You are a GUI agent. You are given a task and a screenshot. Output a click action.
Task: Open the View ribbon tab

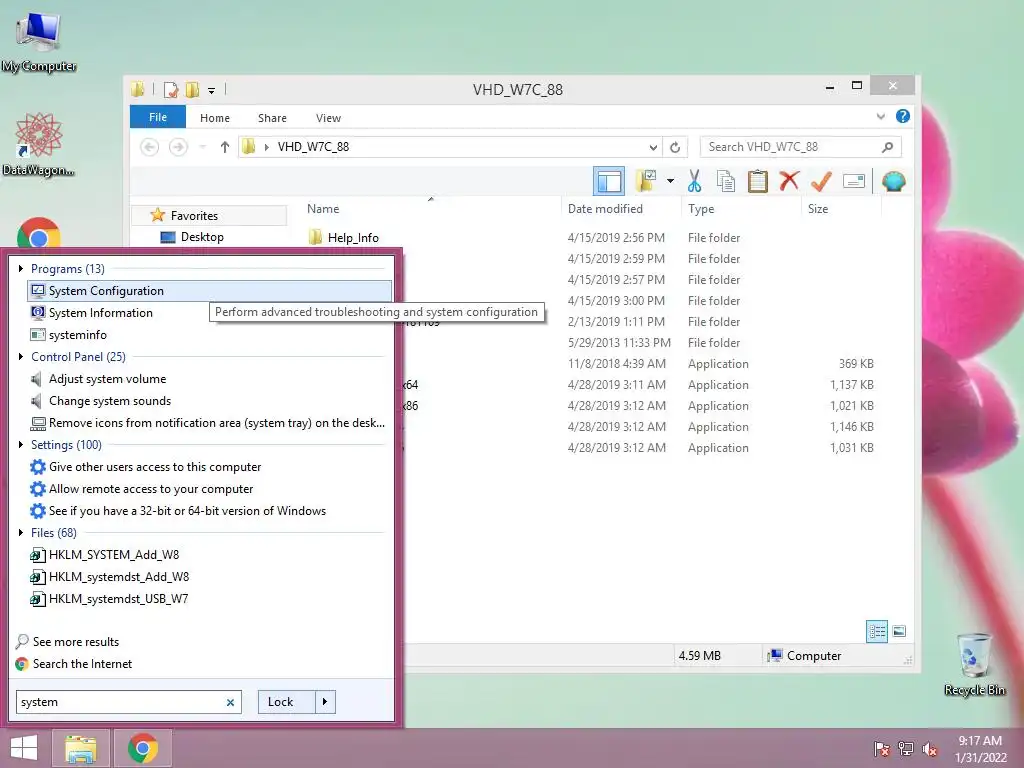pos(328,118)
